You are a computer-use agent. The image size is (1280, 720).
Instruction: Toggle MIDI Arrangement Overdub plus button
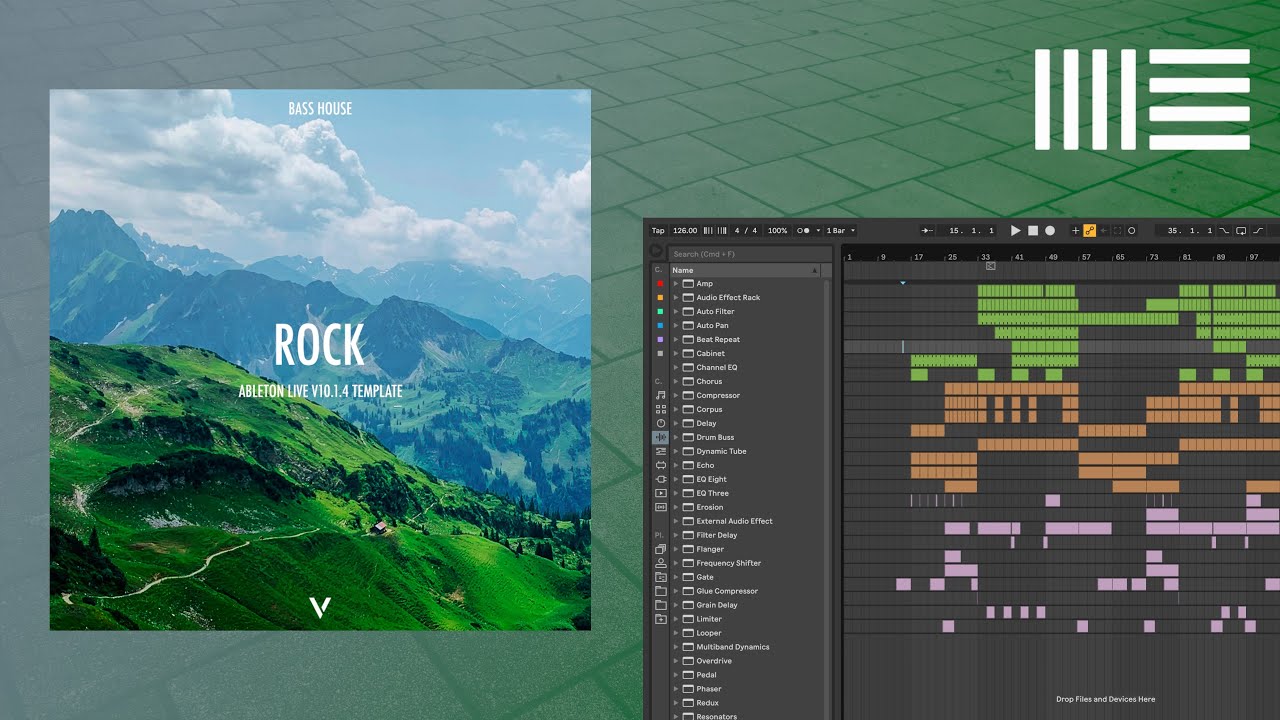point(1076,231)
